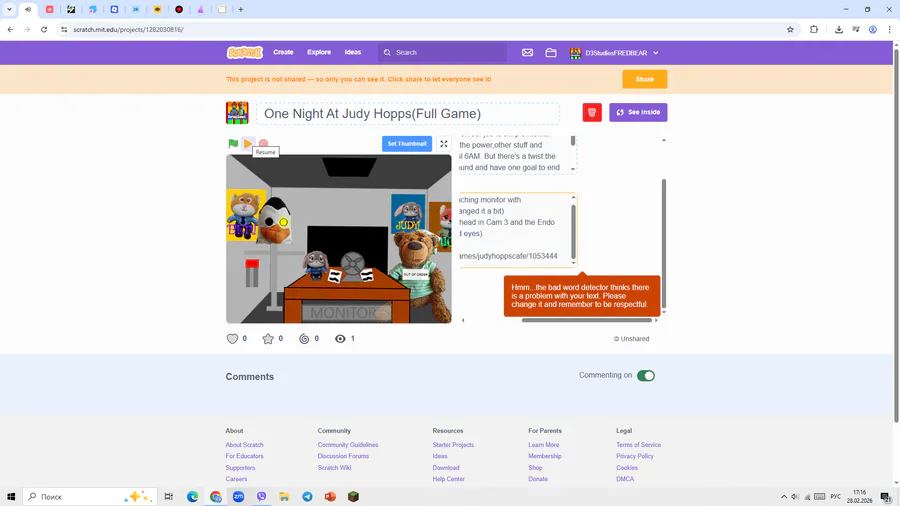Bookmark page with star icon
This screenshot has height=506, width=900.
pos(790,29)
